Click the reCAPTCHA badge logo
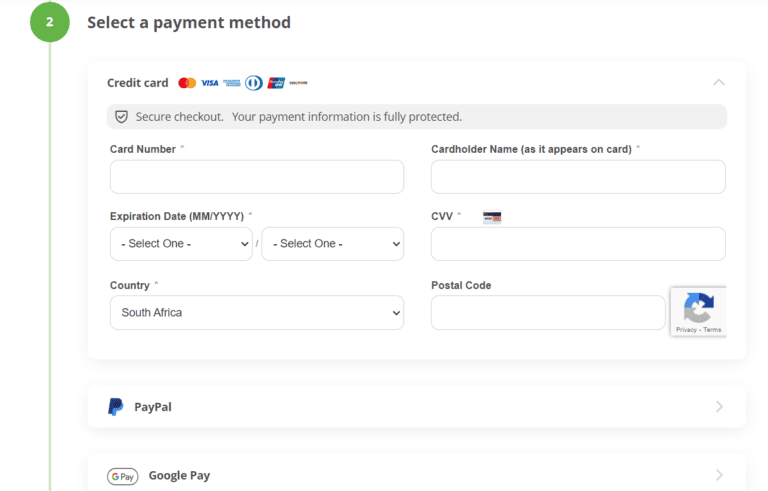This screenshot has width=768, height=491. (x=698, y=307)
